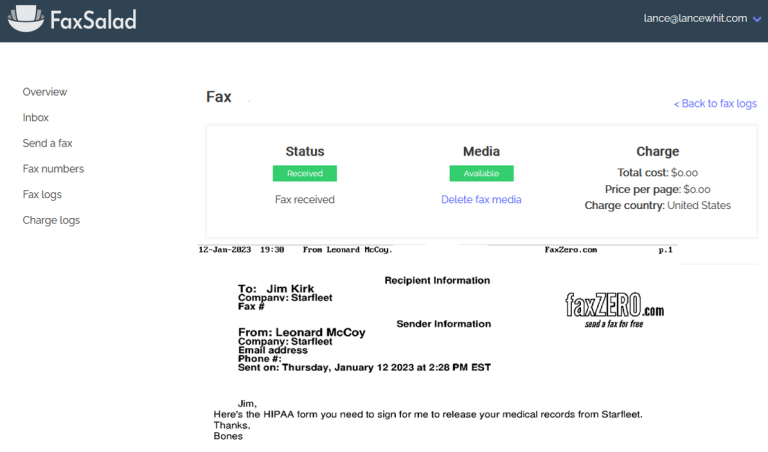The image size is (768, 452).
Task: Open Fax numbers in sidebar
Action: pos(53,169)
